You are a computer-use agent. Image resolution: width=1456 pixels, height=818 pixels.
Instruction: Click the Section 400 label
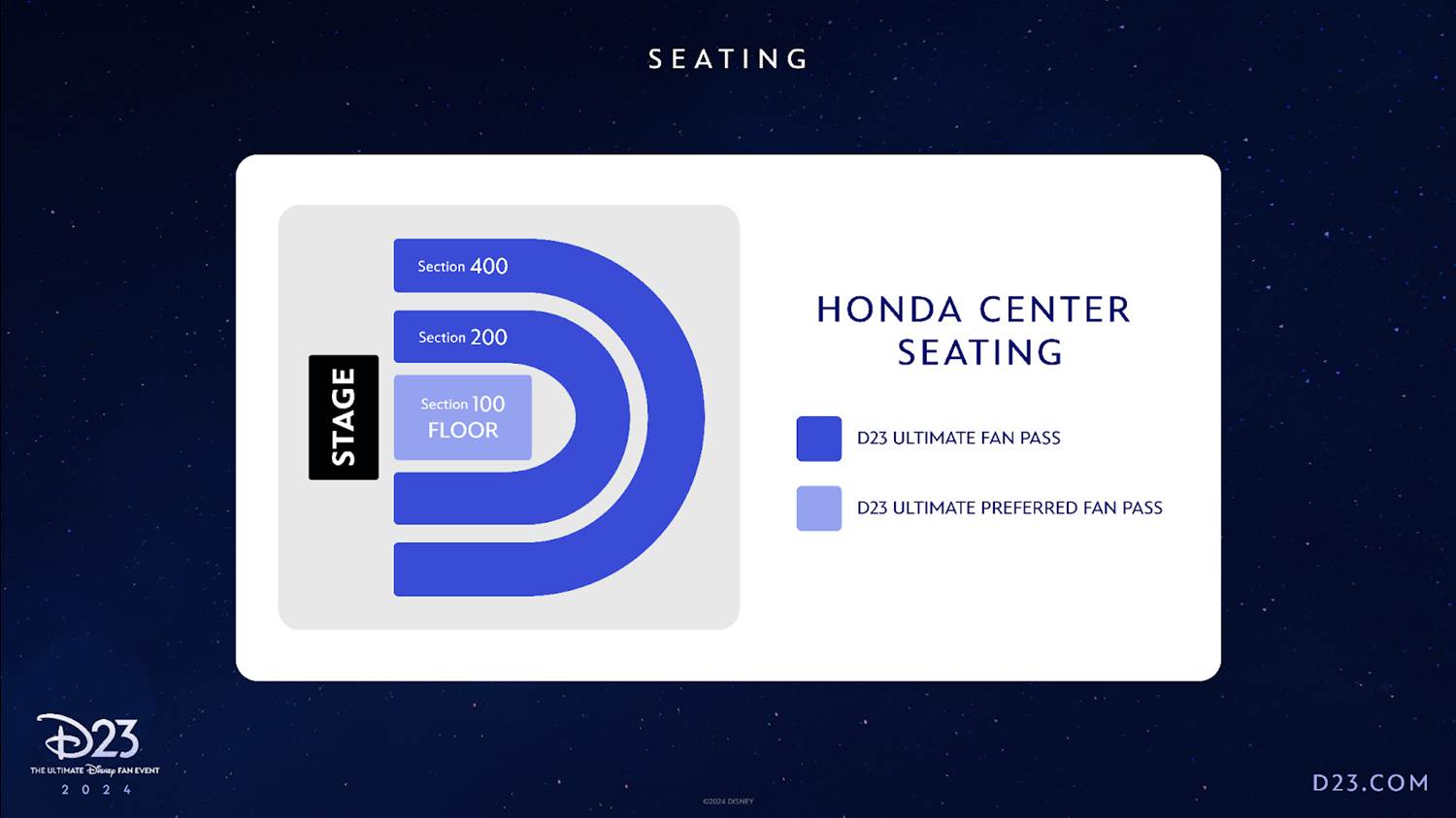[x=462, y=266]
